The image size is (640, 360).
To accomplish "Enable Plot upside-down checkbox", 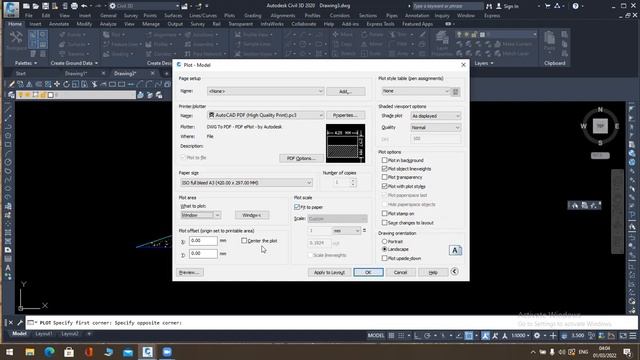I will [384, 258].
